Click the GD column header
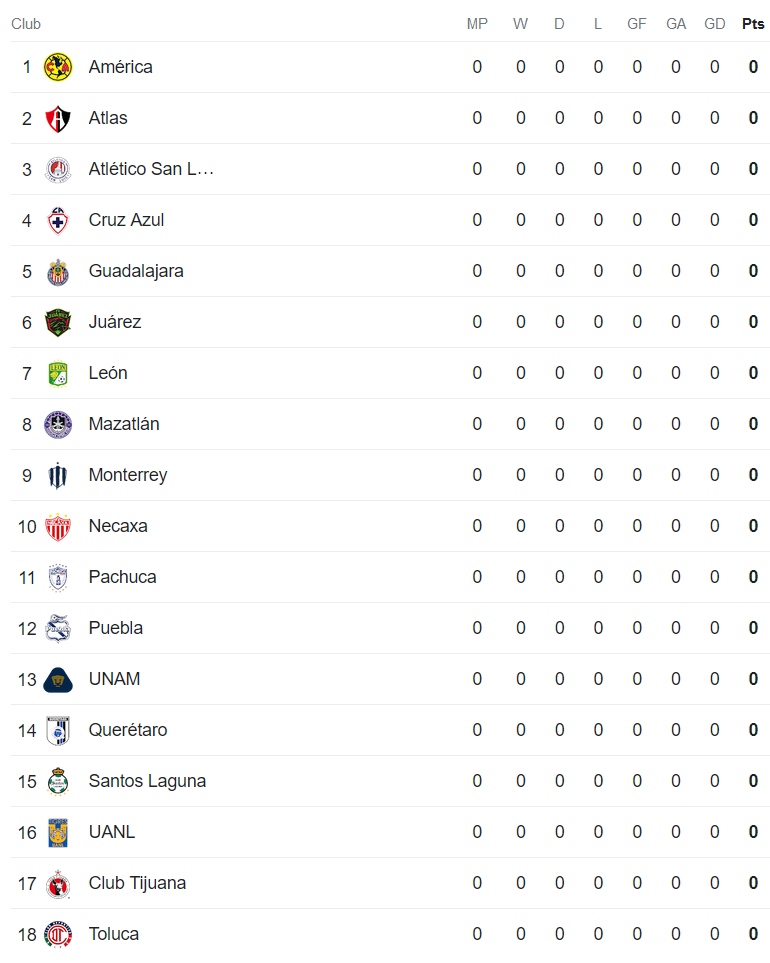Screen dimensions: 770x963 click(x=714, y=24)
